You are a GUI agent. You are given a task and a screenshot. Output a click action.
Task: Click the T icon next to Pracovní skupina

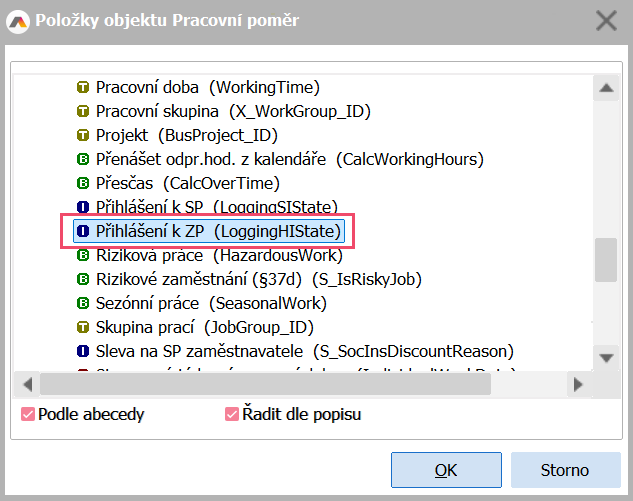point(84,111)
